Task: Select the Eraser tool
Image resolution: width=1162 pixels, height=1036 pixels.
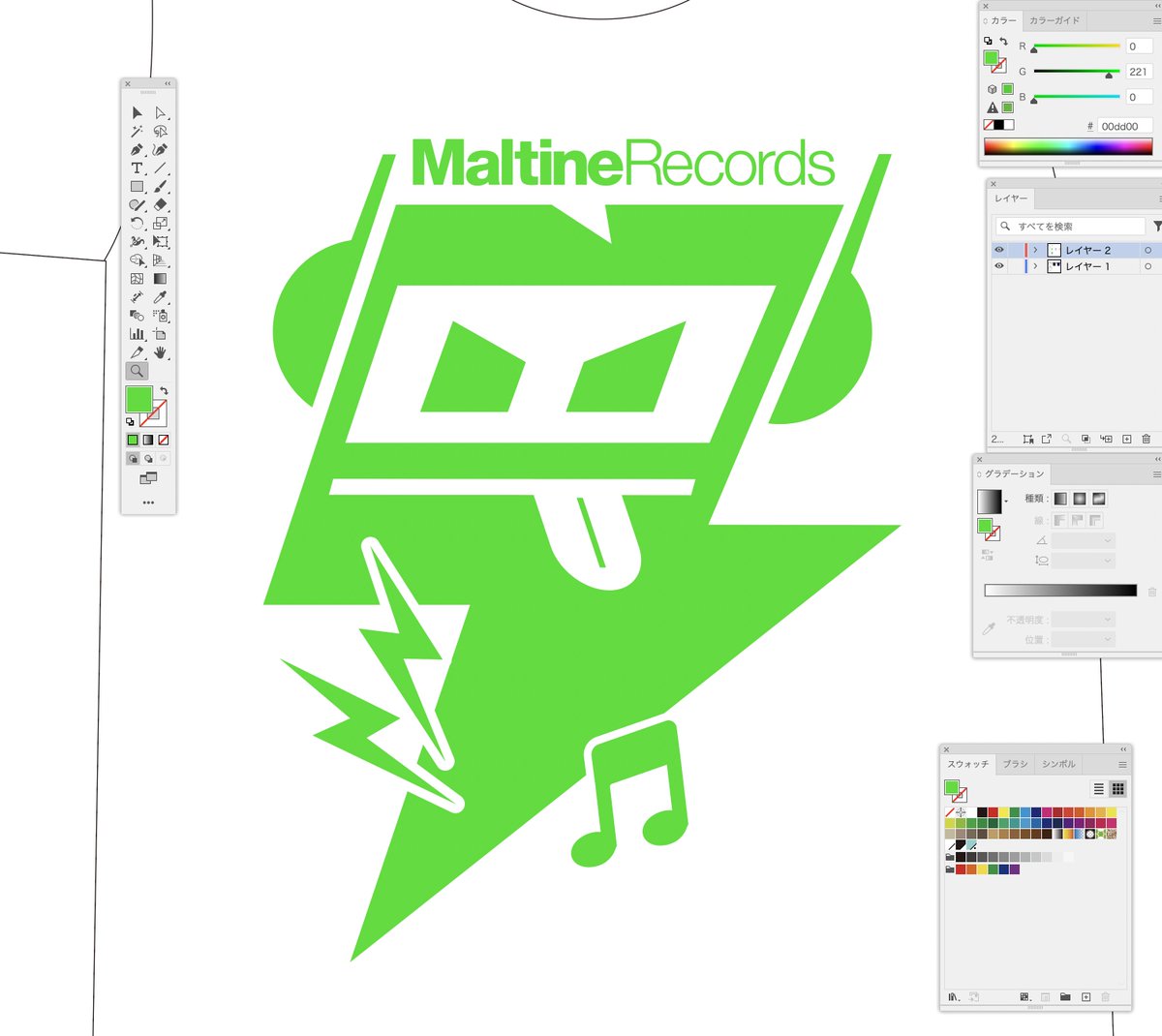Action: coord(161,205)
